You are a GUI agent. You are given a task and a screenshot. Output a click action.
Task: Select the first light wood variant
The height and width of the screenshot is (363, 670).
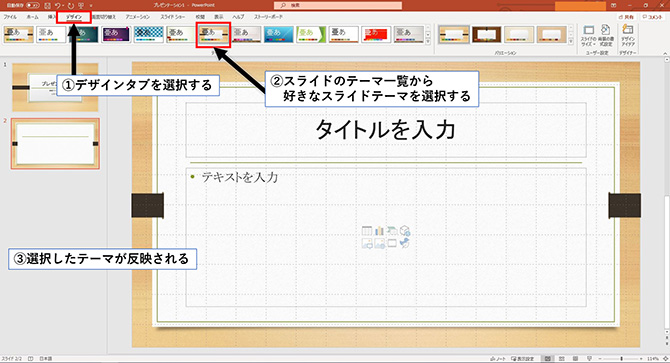click(x=454, y=35)
